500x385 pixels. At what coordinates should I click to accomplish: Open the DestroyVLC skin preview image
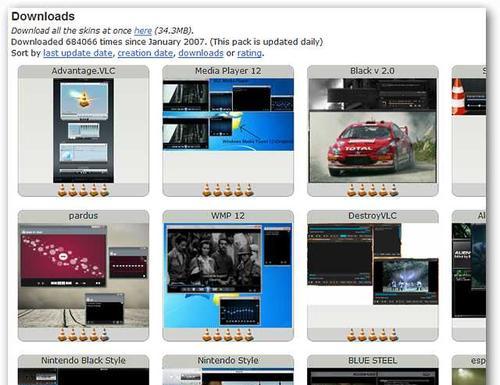[x=372, y=264]
